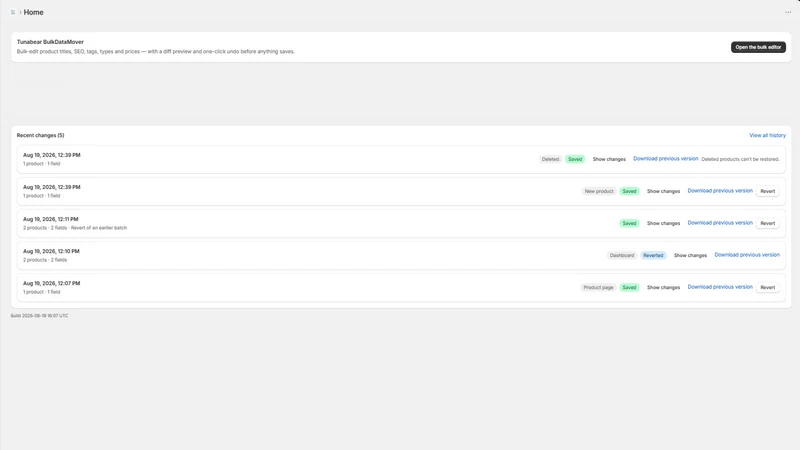The height and width of the screenshot is (450, 800).
Task: Click the Saved badge in the Product page row
Action: 629,288
